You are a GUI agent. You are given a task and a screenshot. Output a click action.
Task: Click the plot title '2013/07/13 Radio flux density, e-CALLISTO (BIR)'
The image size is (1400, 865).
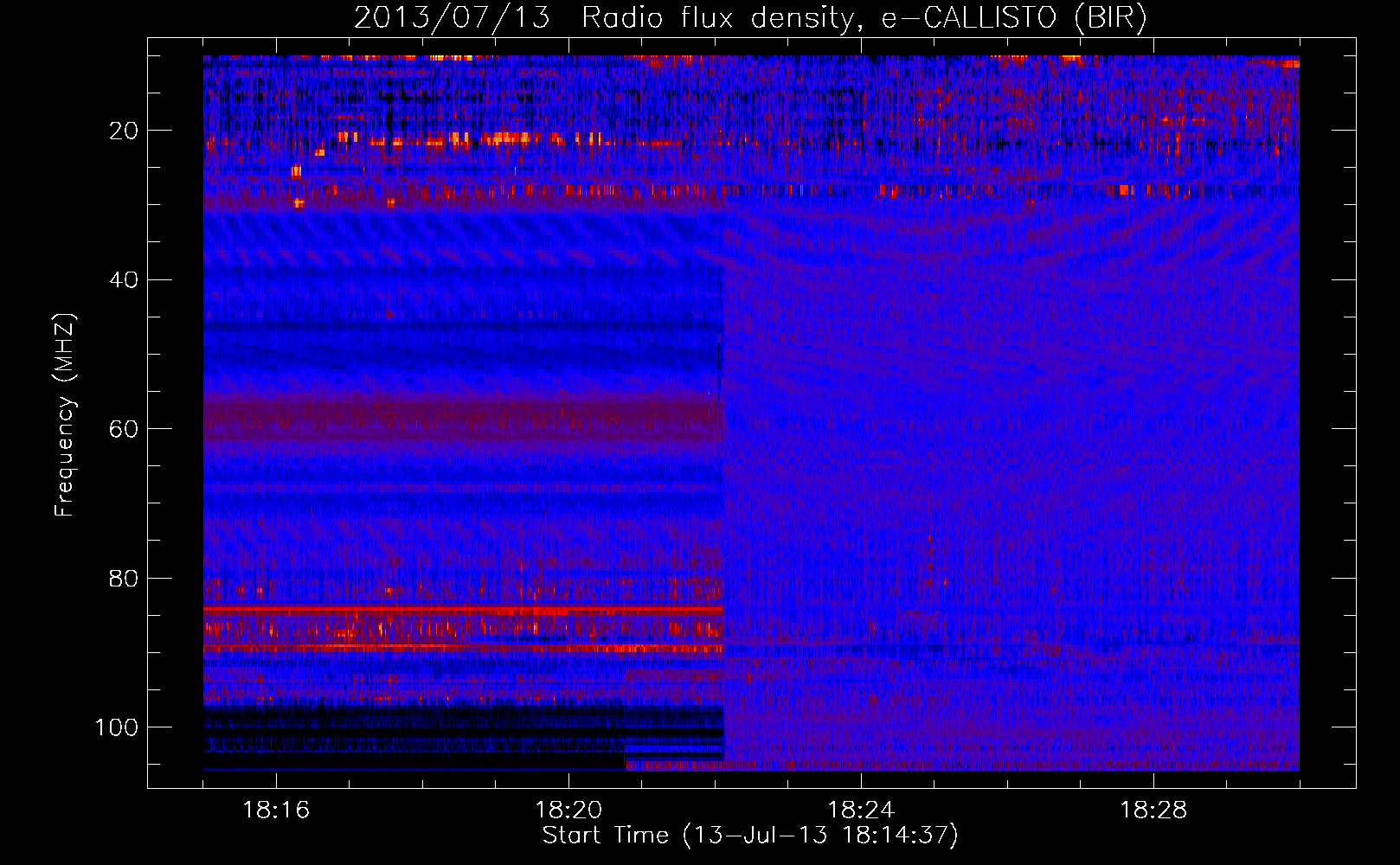[x=750, y=17]
